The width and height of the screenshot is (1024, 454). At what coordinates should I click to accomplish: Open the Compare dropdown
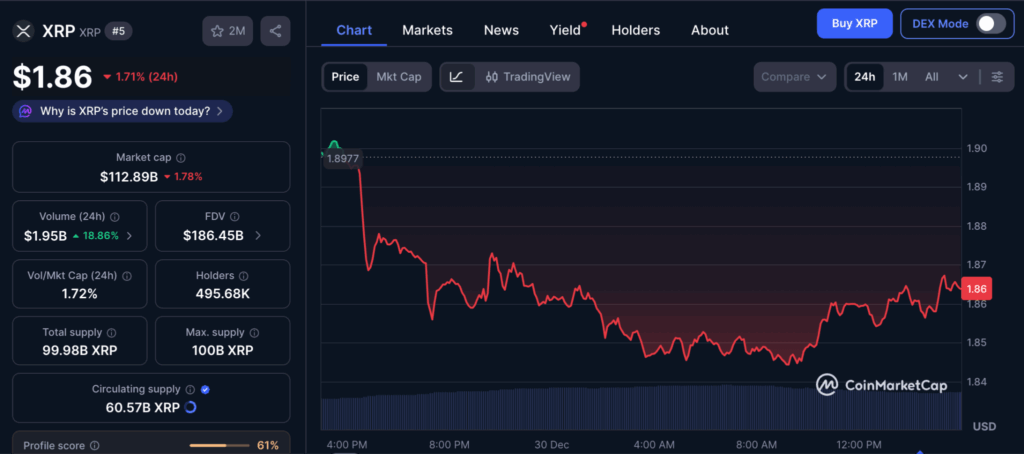point(794,77)
